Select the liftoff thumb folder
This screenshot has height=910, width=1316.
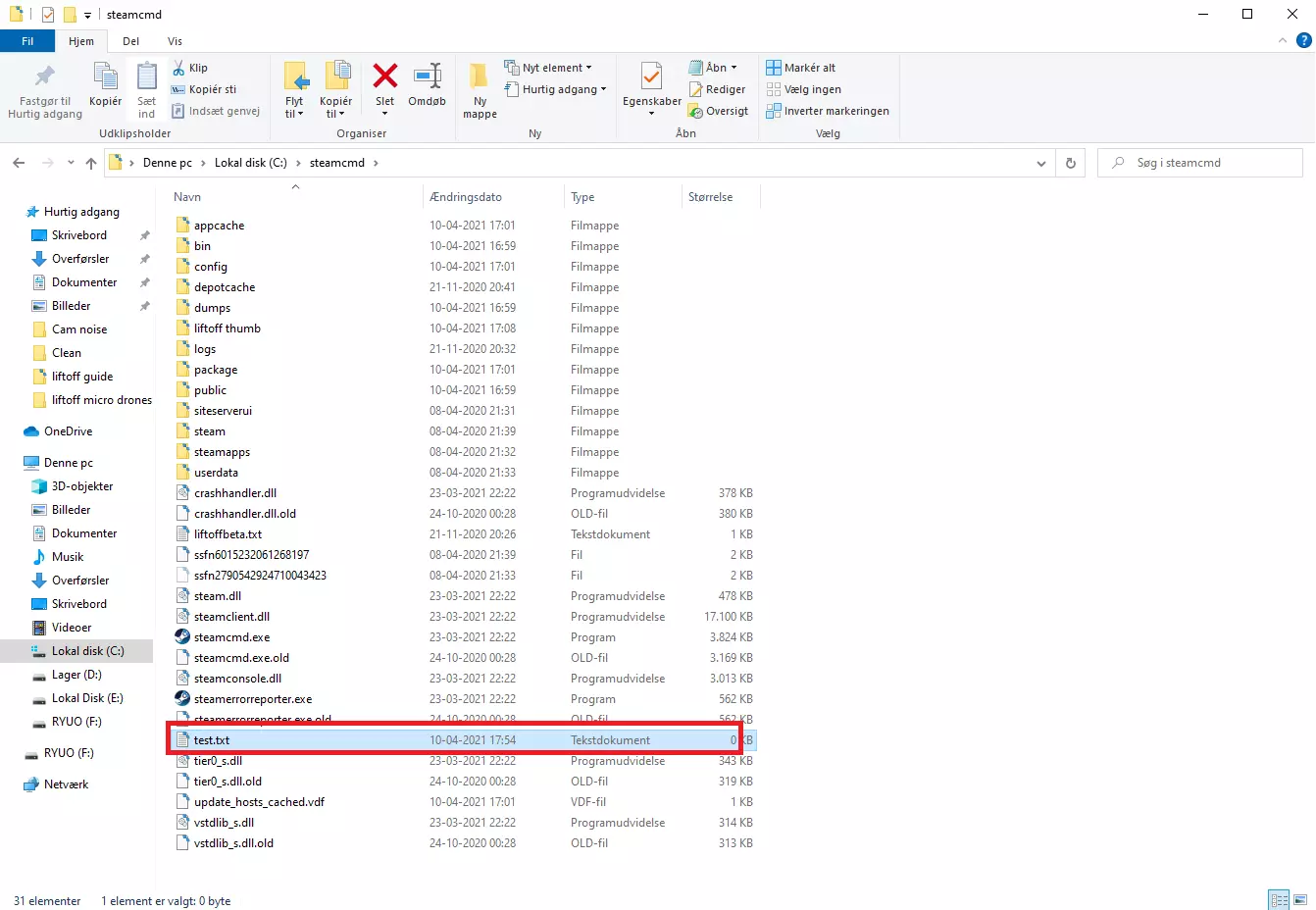[x=228, y=329]
